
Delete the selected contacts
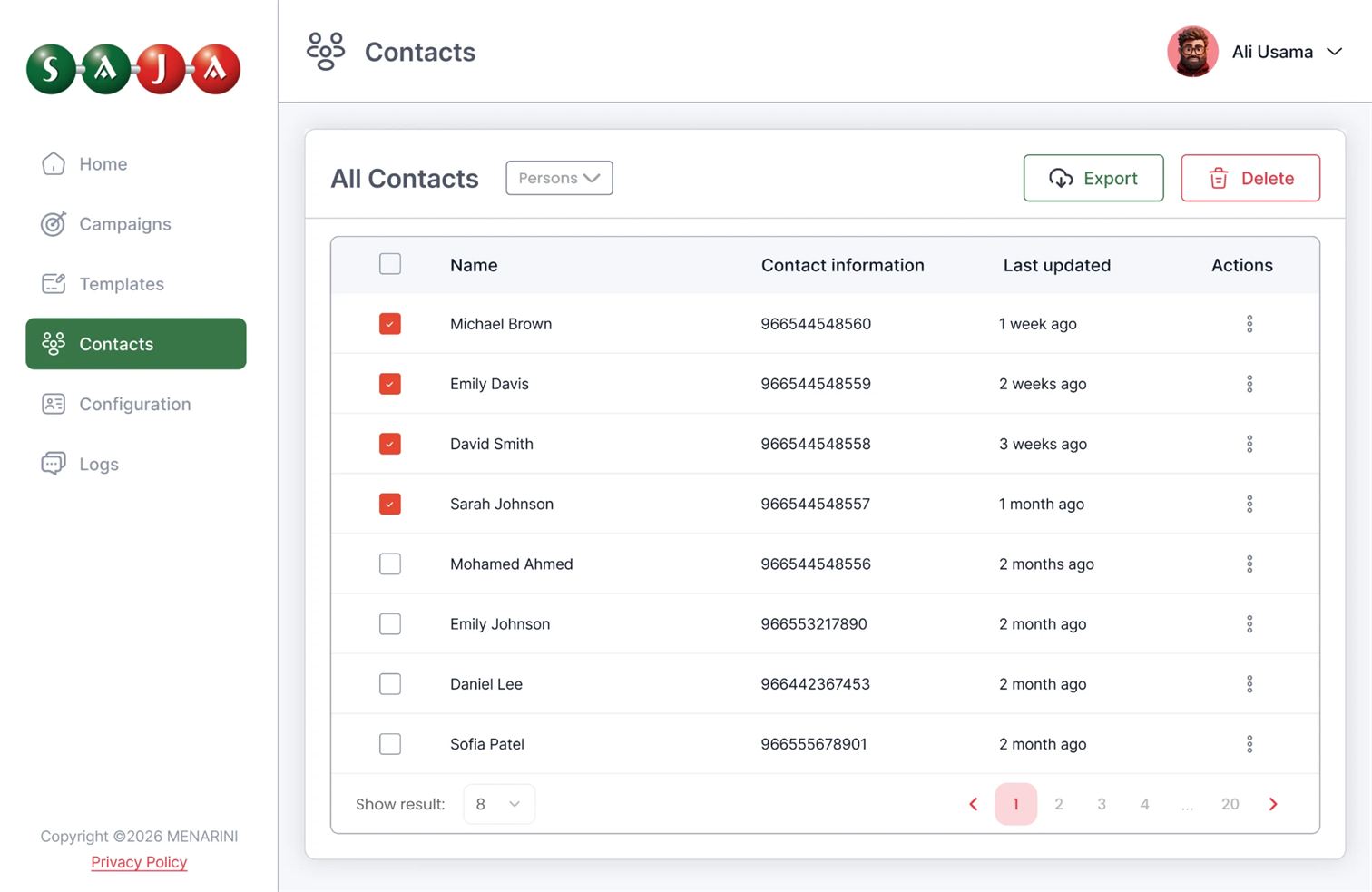[1250, 178]
